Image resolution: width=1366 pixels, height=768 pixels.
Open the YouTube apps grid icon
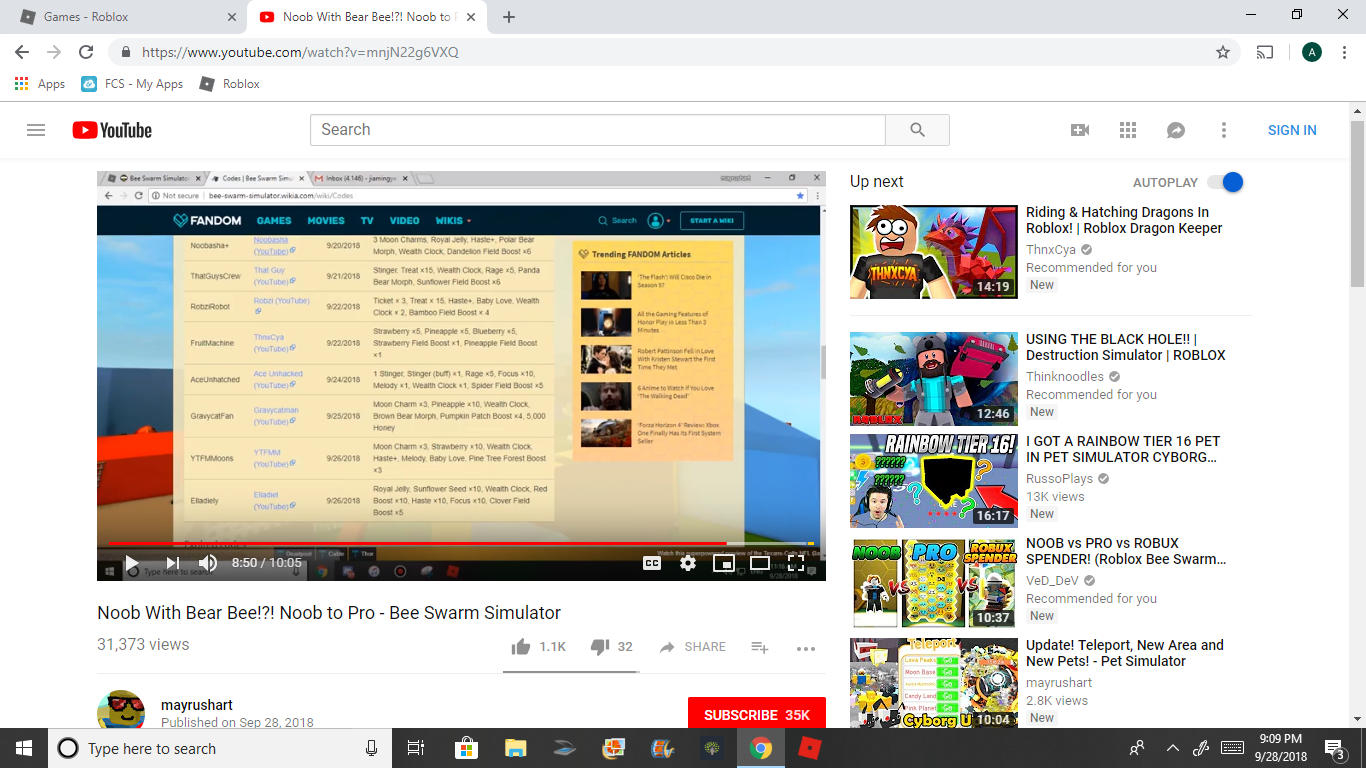[x=1128, y=130]
